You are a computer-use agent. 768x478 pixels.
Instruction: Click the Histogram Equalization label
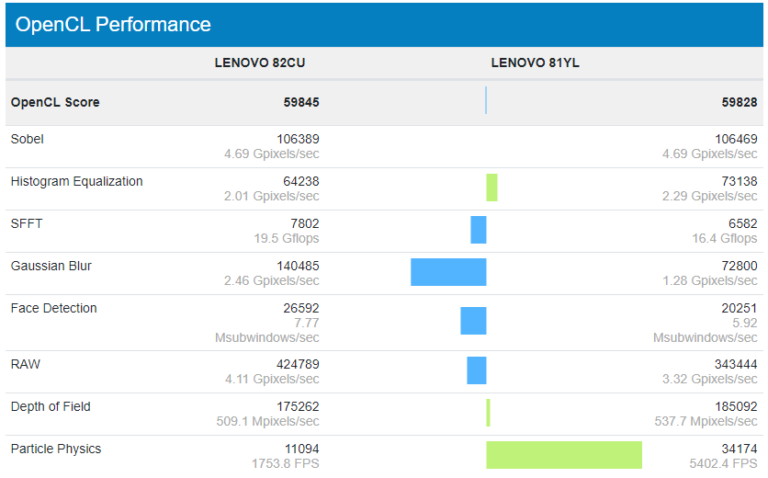click(x=76, y=181)
